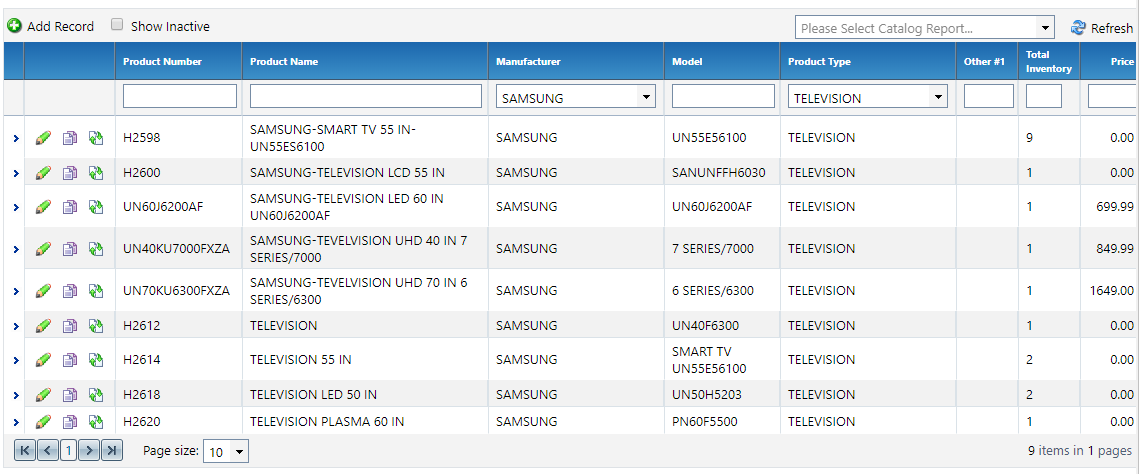Click the Other #1 filter field

(x=989, y=96)
